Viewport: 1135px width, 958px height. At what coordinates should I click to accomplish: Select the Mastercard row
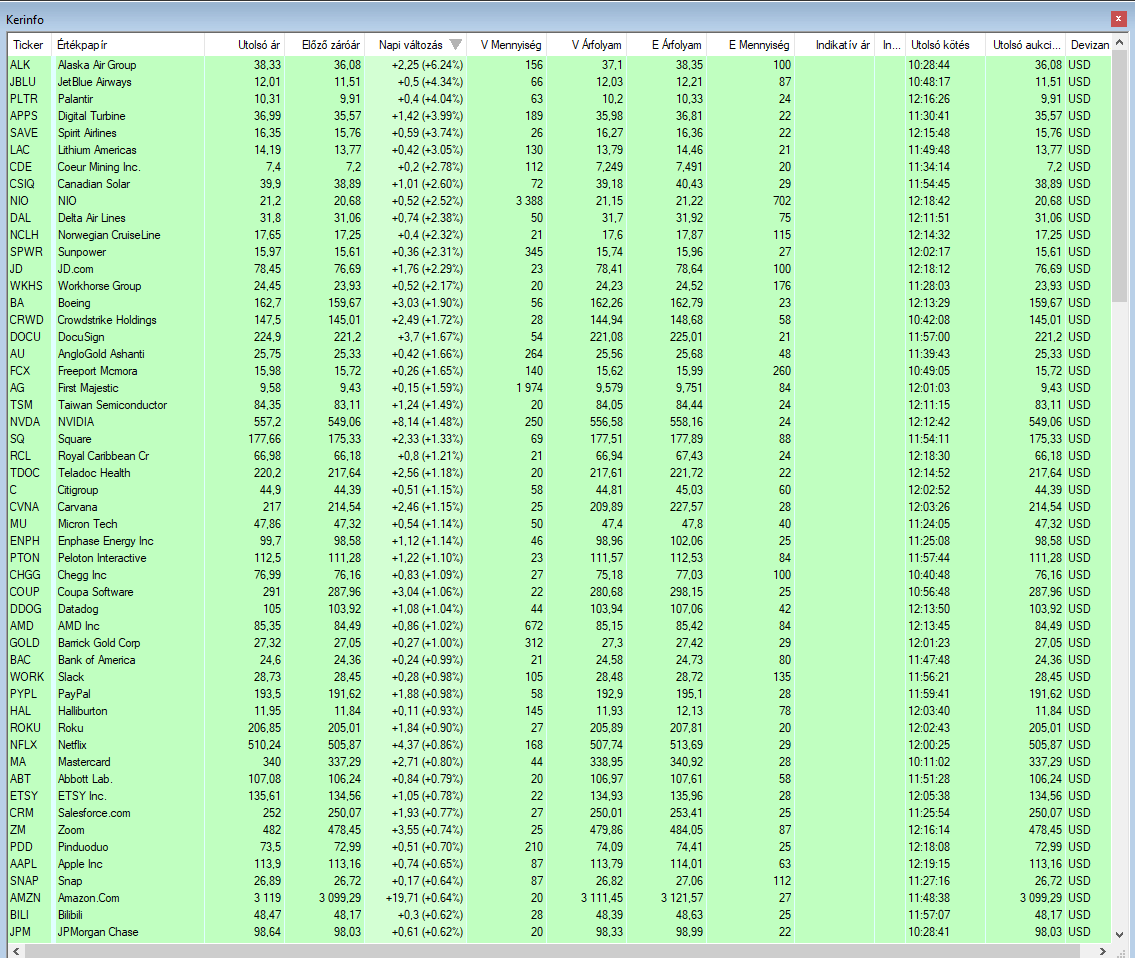pyautogui.click(x=560, y=762)
